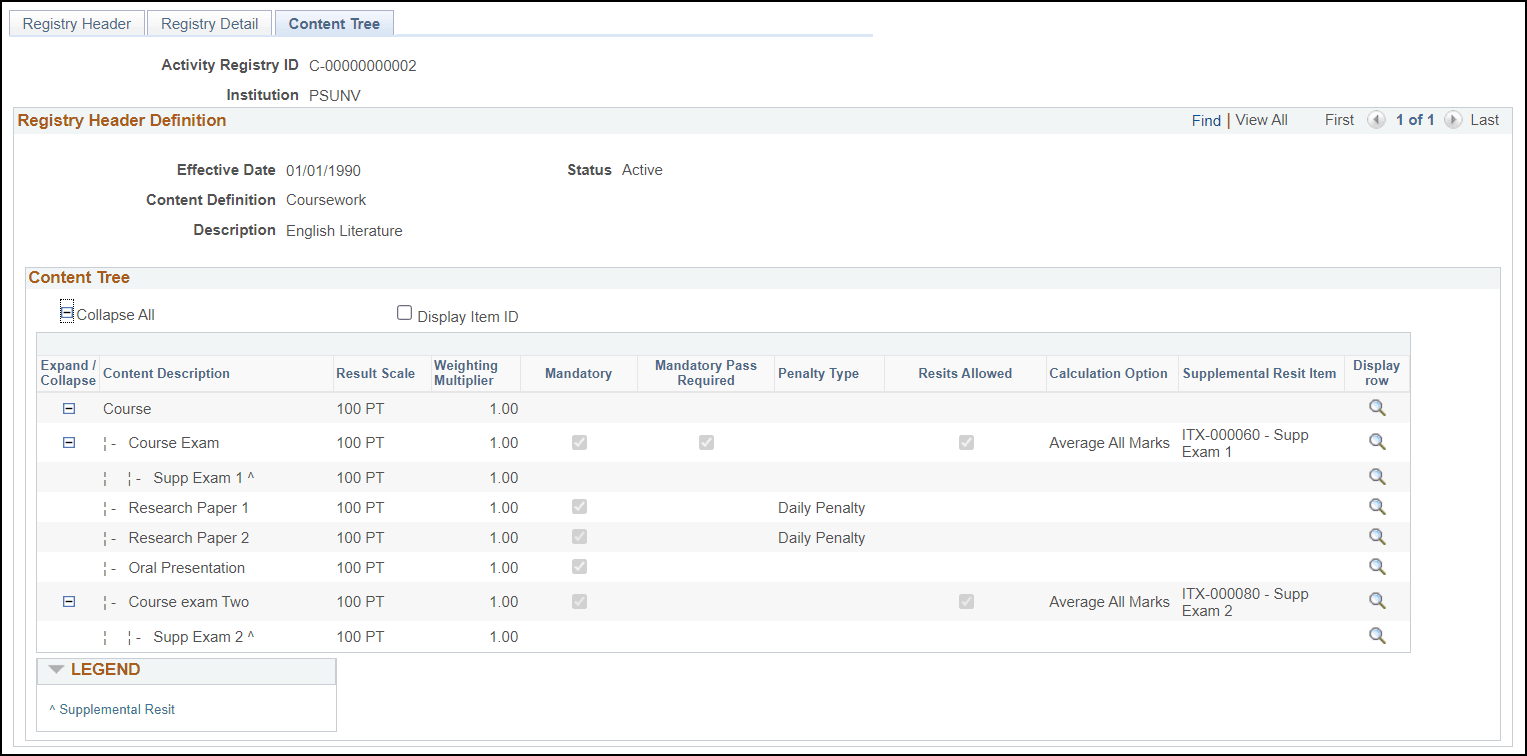Select the Oral Presentation tree row
1527x756 pixels.
723,567
